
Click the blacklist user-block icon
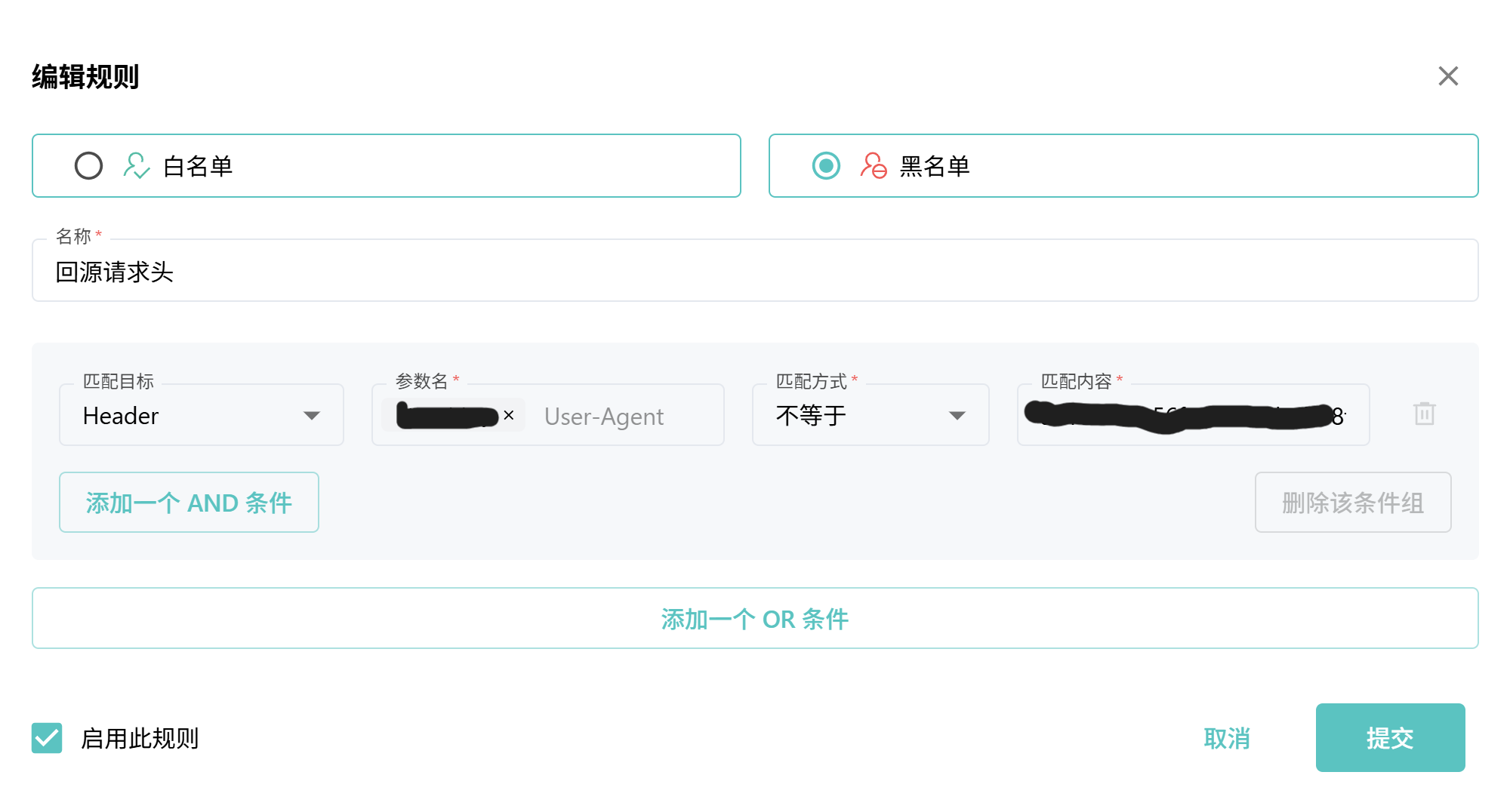pyautogui.click(x=873, y=166)
